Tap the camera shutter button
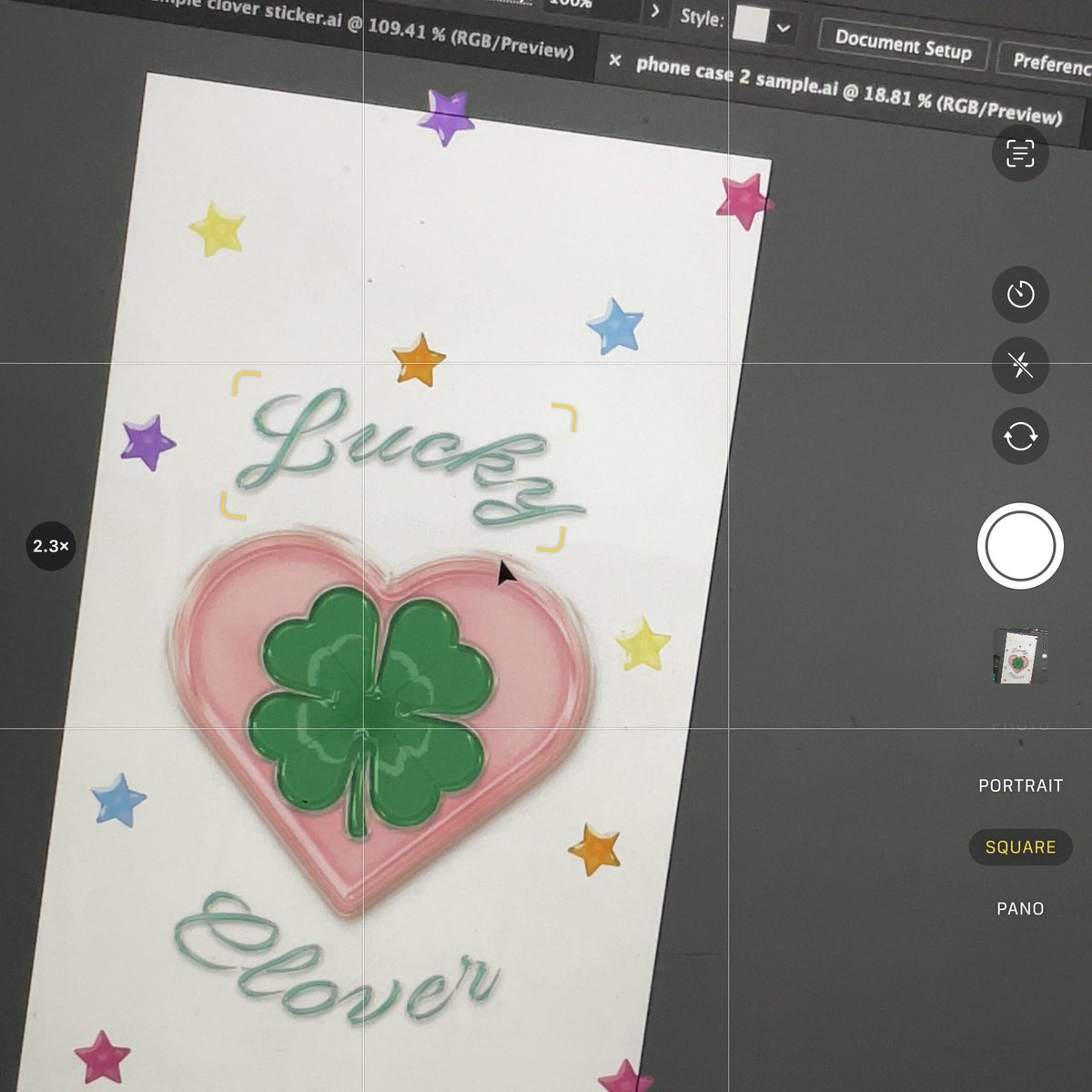The width and height of the screenshot is (1092, 1092). 1020,546
